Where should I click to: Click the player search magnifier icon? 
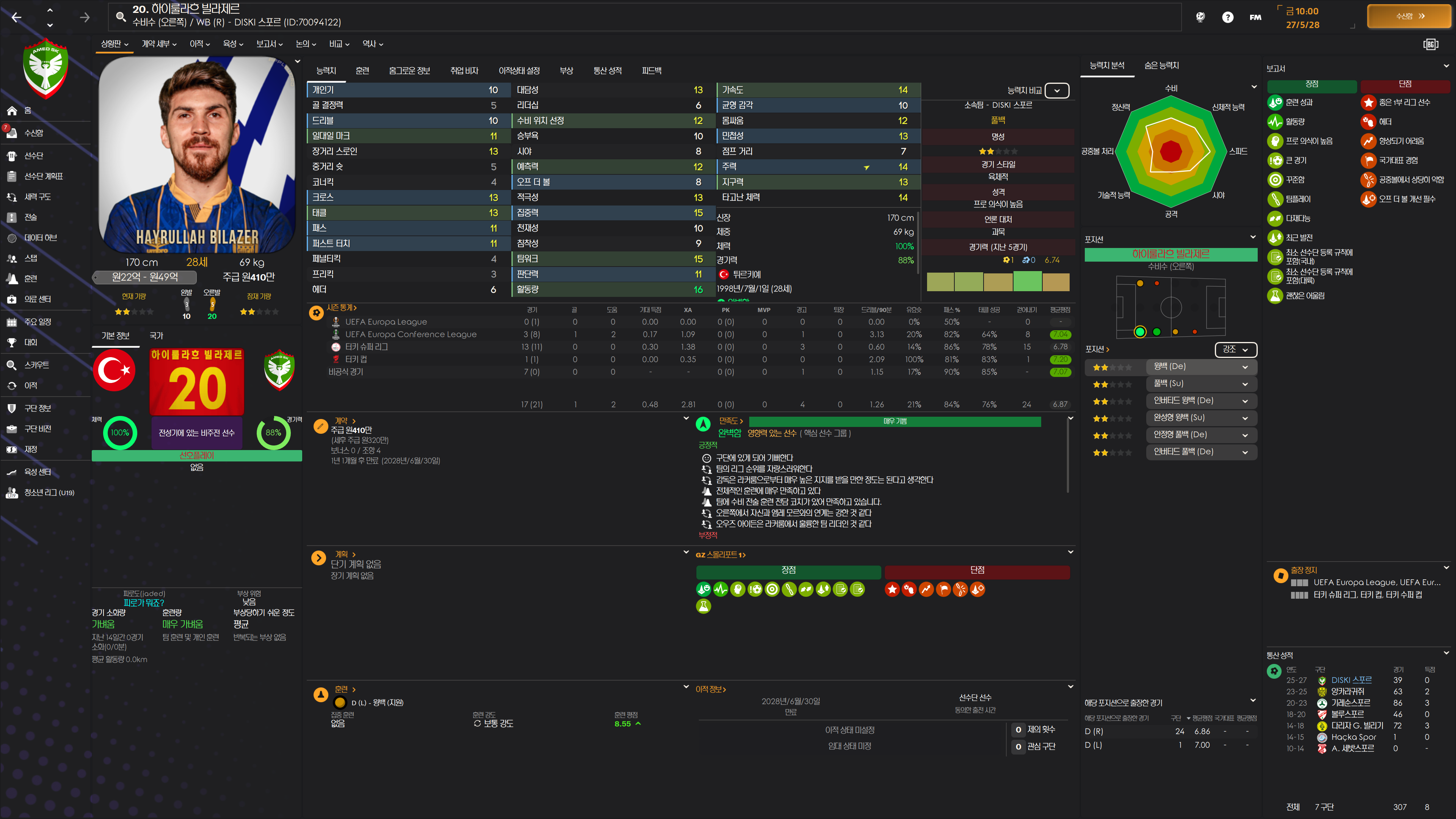tap(121, 16)
